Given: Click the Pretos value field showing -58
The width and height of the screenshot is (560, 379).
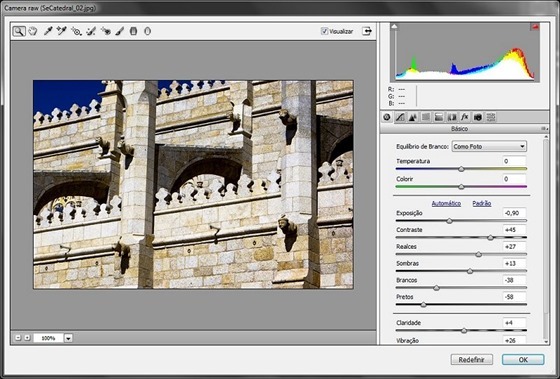Looking at the screenshot, I should 514,297.
